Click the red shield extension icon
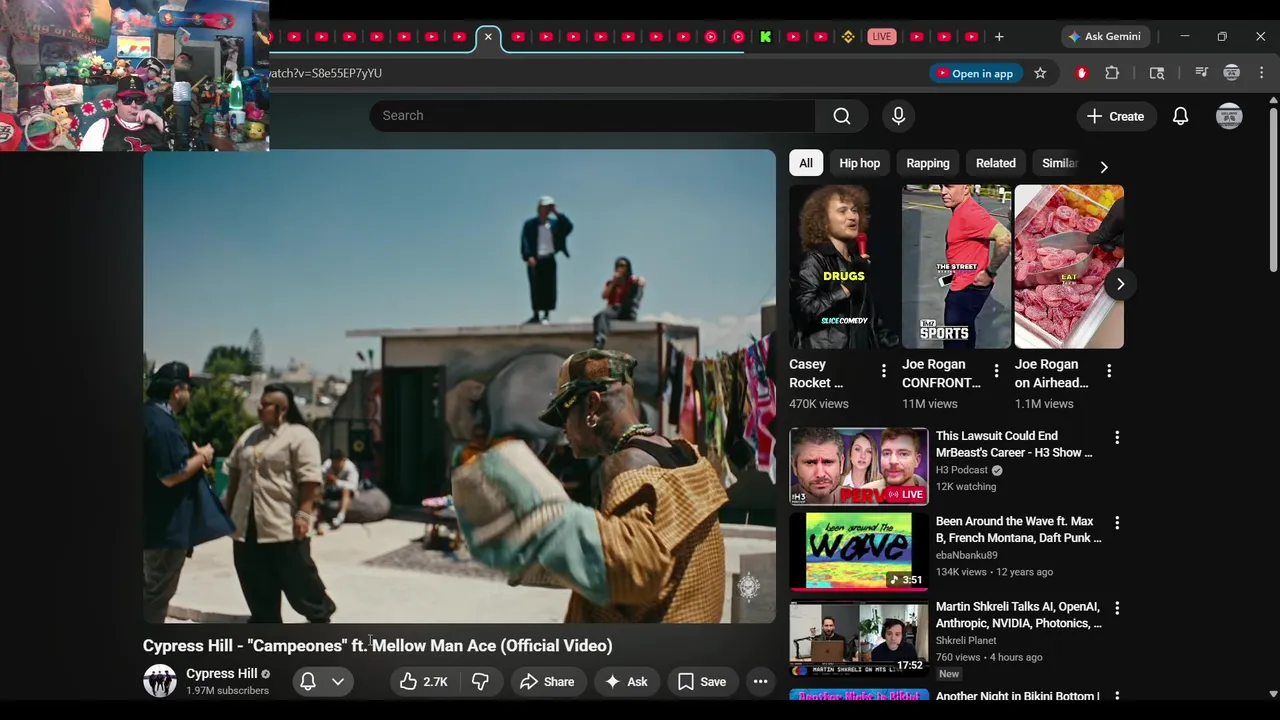1280x720 pixels. point(1081,73)
